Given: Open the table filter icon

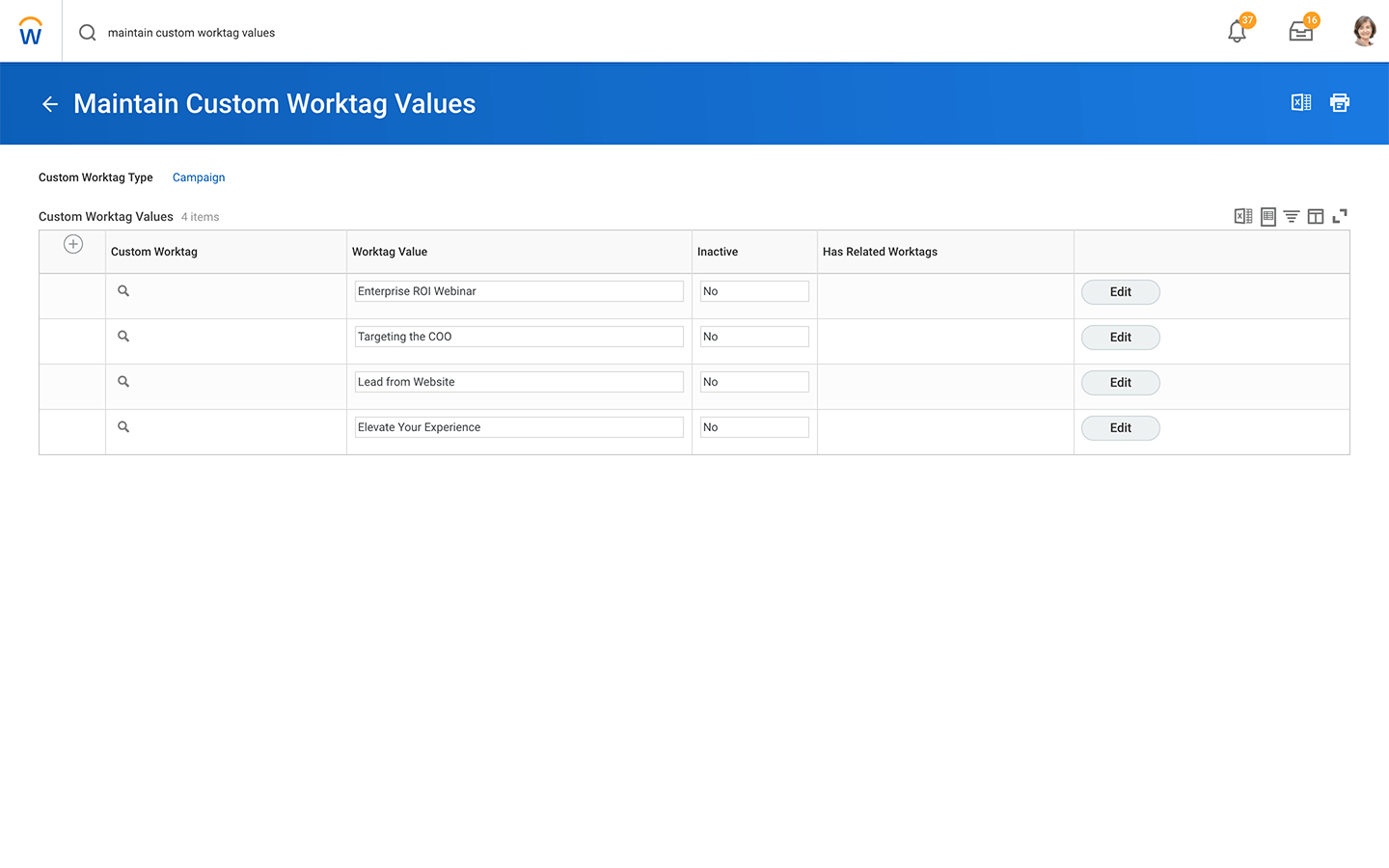Looking at the screenshot, I should click(x=1292, y=217).
